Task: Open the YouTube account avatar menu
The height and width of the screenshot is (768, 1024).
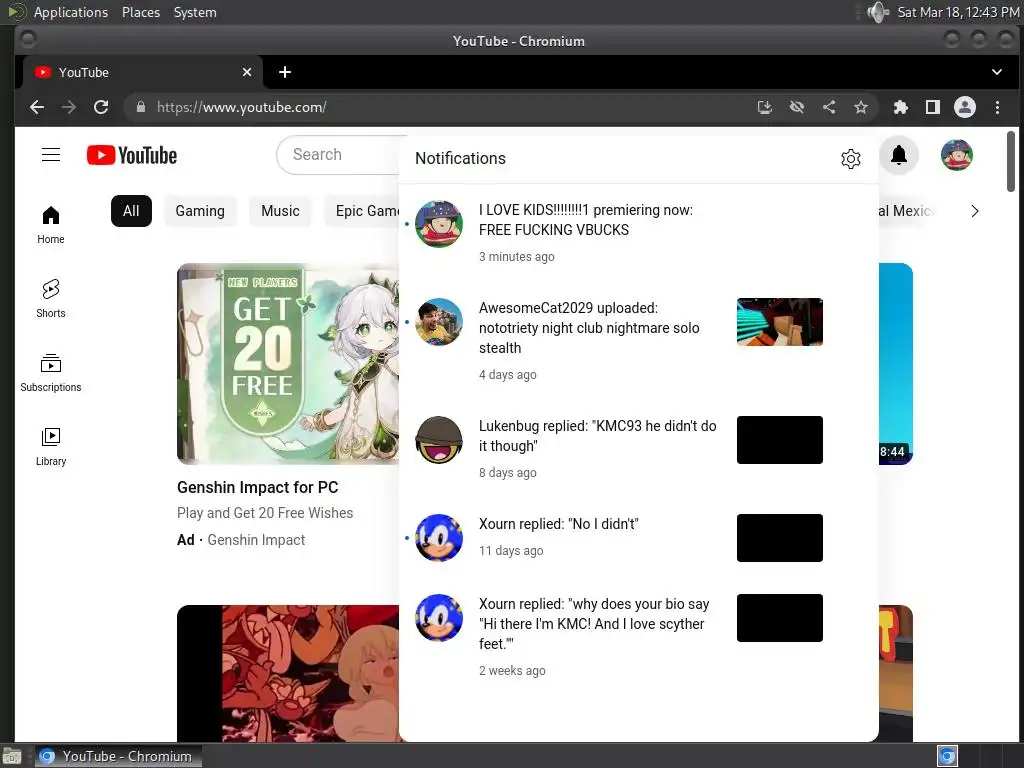Action: pyautogui.click(x=957, y=155)
